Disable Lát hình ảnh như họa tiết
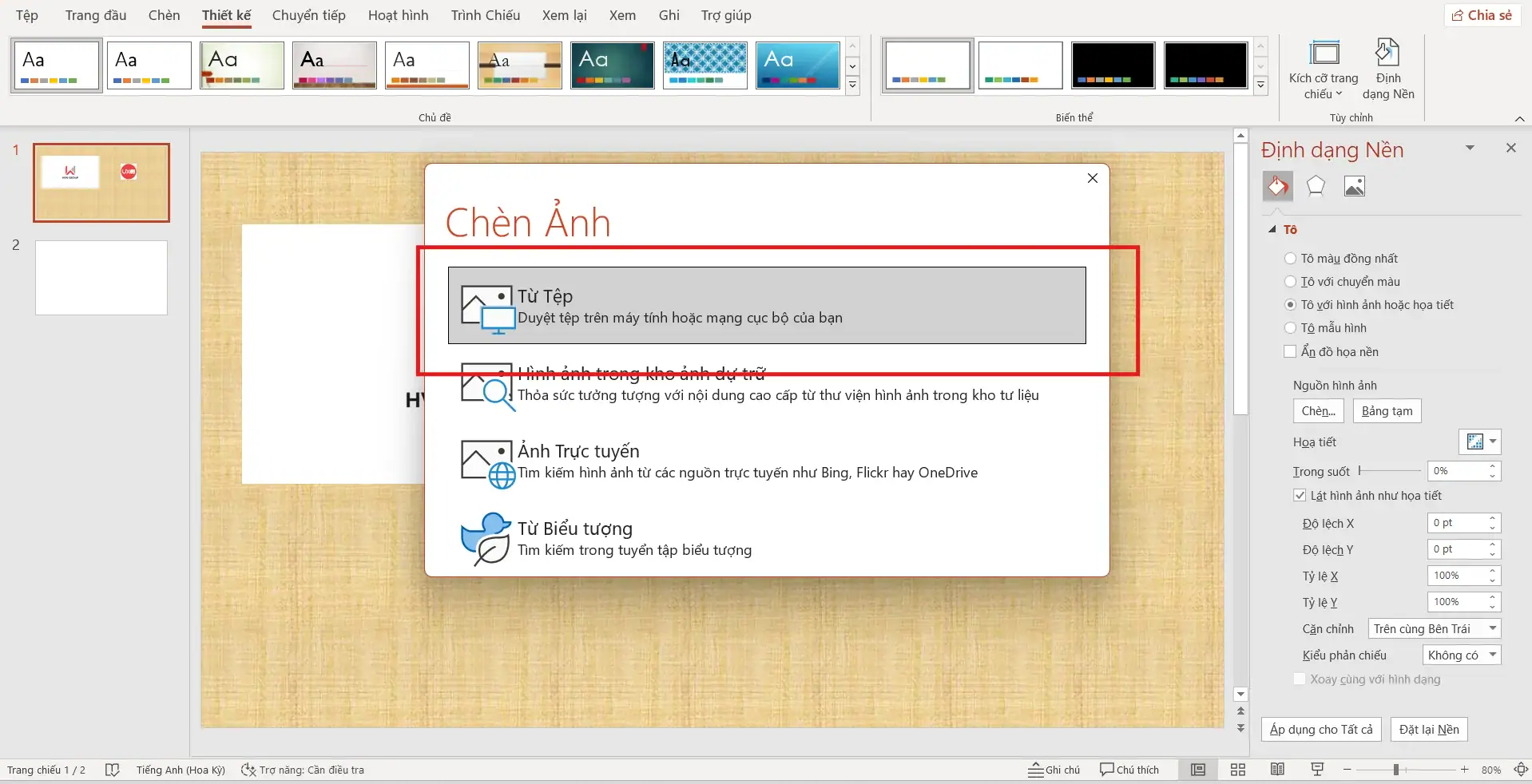The image size is (1532, 784). point(1299,495)
